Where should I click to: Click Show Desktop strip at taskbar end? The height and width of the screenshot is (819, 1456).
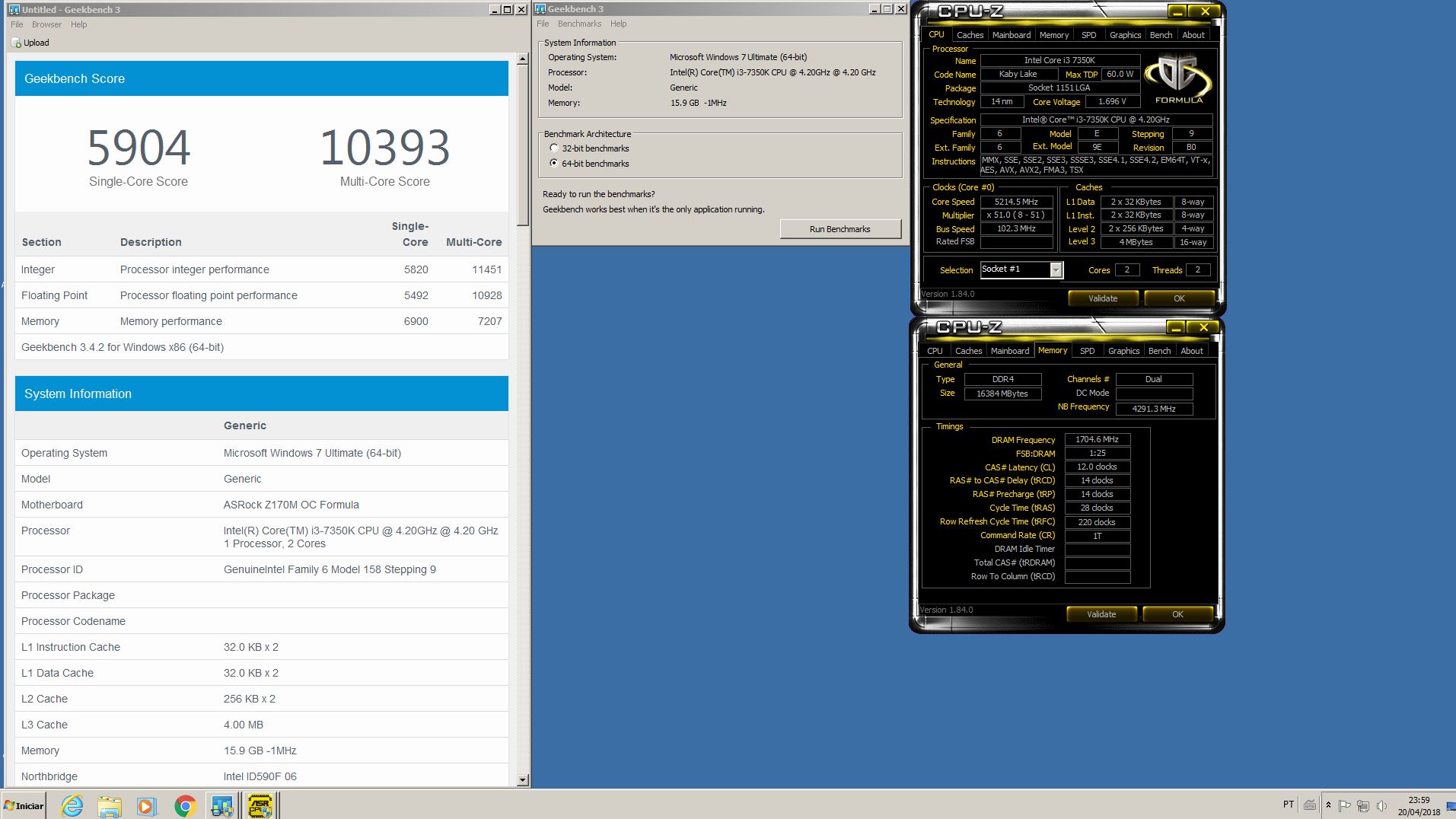pos(1451,805)
